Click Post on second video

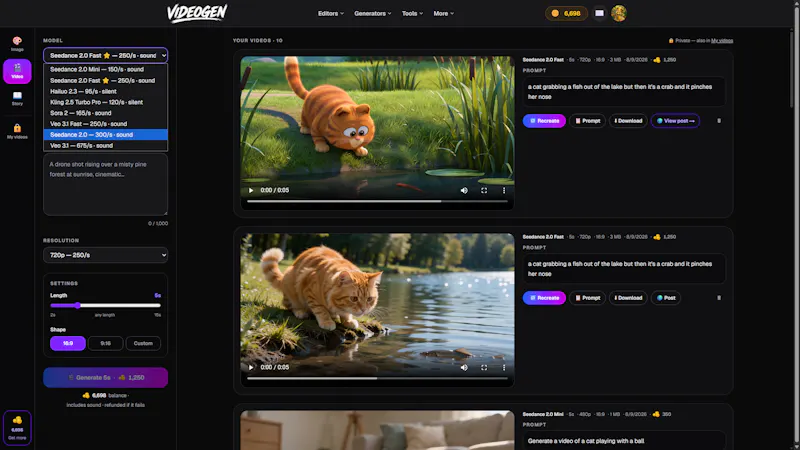pos(666,298)
